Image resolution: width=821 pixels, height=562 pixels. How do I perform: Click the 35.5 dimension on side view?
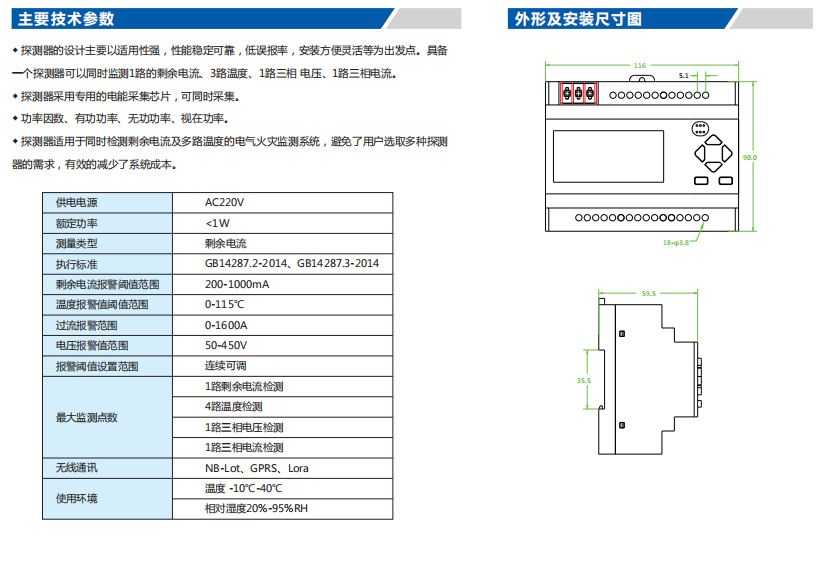click(x=584, y=381)
